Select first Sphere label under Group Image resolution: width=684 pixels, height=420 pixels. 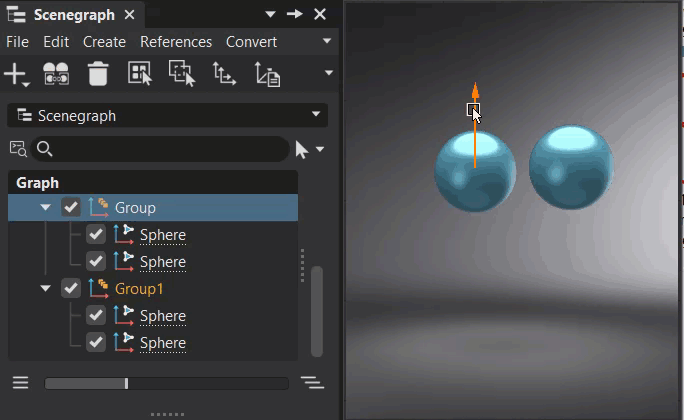coord(163,235)
